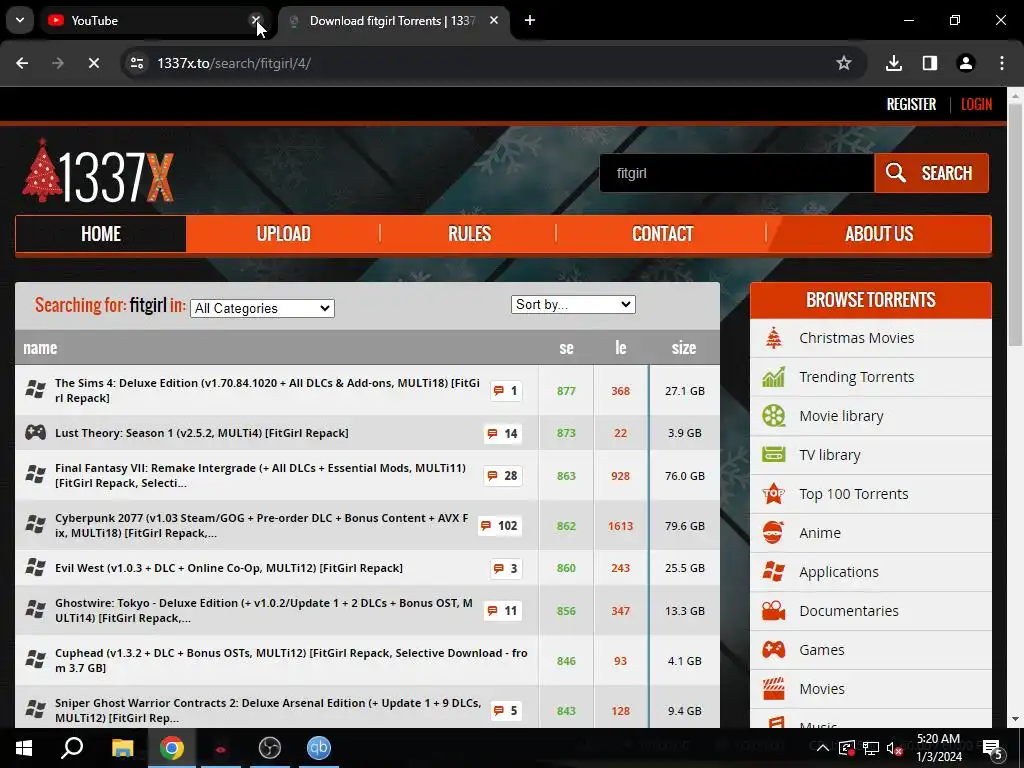This screenshot has height=768, width=1024.
Task: Click the taskbar clock showing 5:20 AM
Action: (x=938, y=748)
